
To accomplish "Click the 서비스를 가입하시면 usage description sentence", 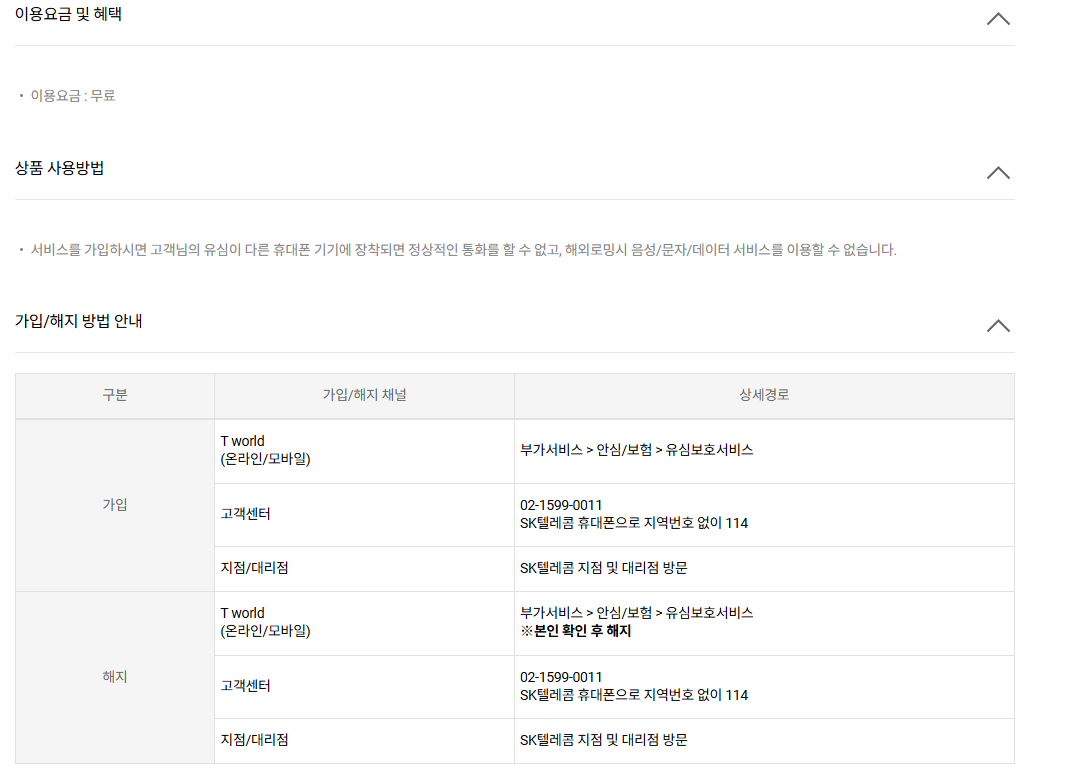I will [463, 250].
